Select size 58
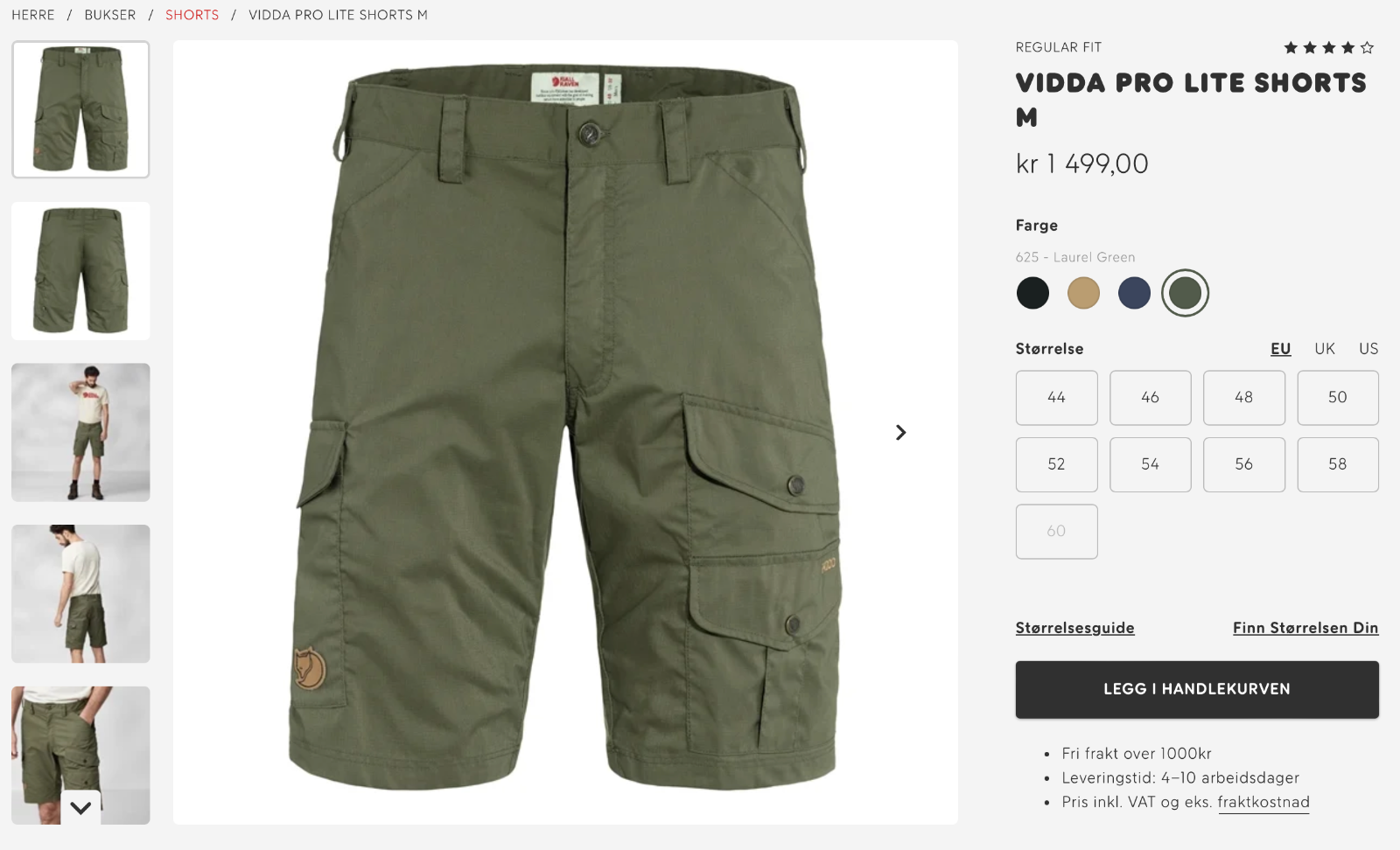 point(1338,464)
